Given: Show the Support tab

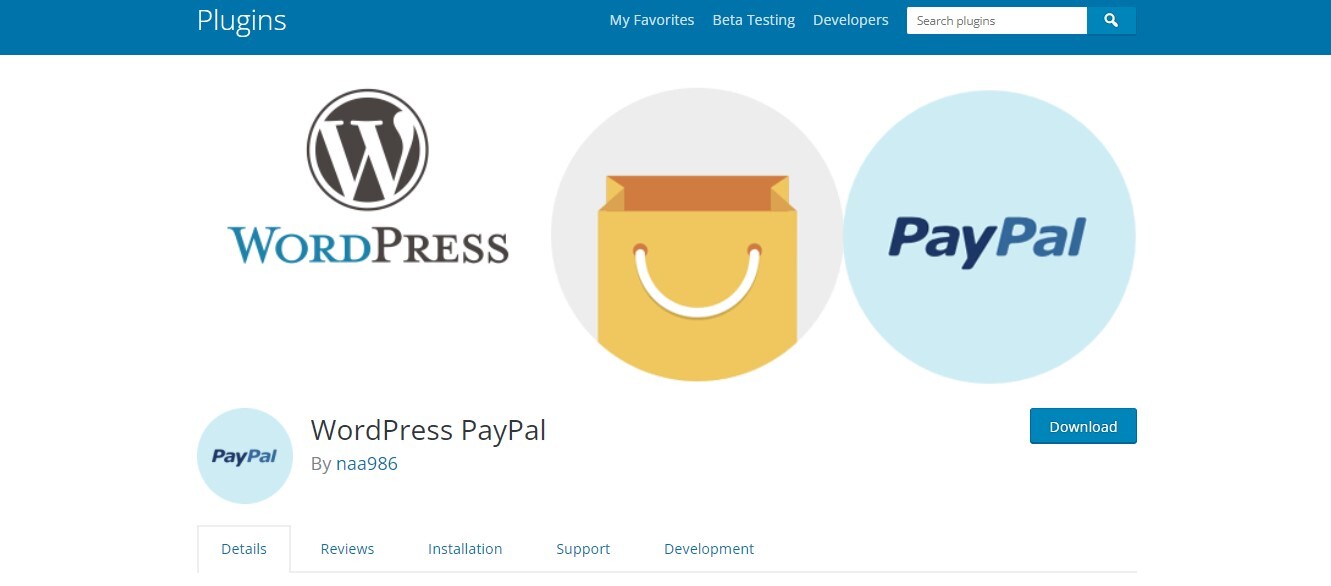Looking at the screenshot, I should (583, 549).
